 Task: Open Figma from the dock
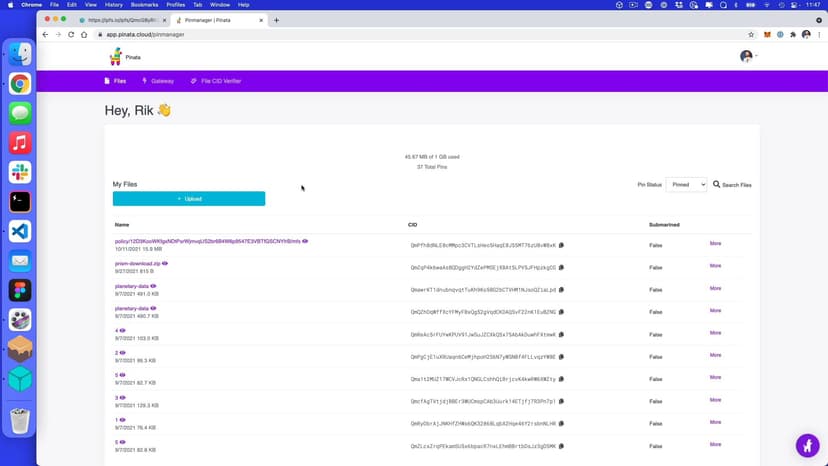tap(20, 290)
